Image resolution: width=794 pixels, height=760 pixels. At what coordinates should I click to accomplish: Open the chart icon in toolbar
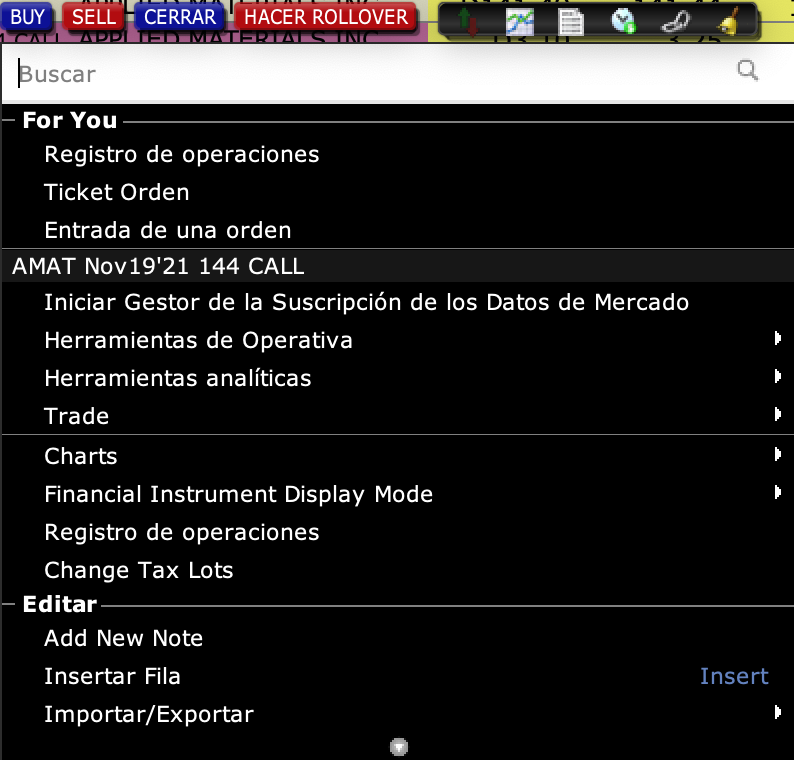(x=520, y=22)
